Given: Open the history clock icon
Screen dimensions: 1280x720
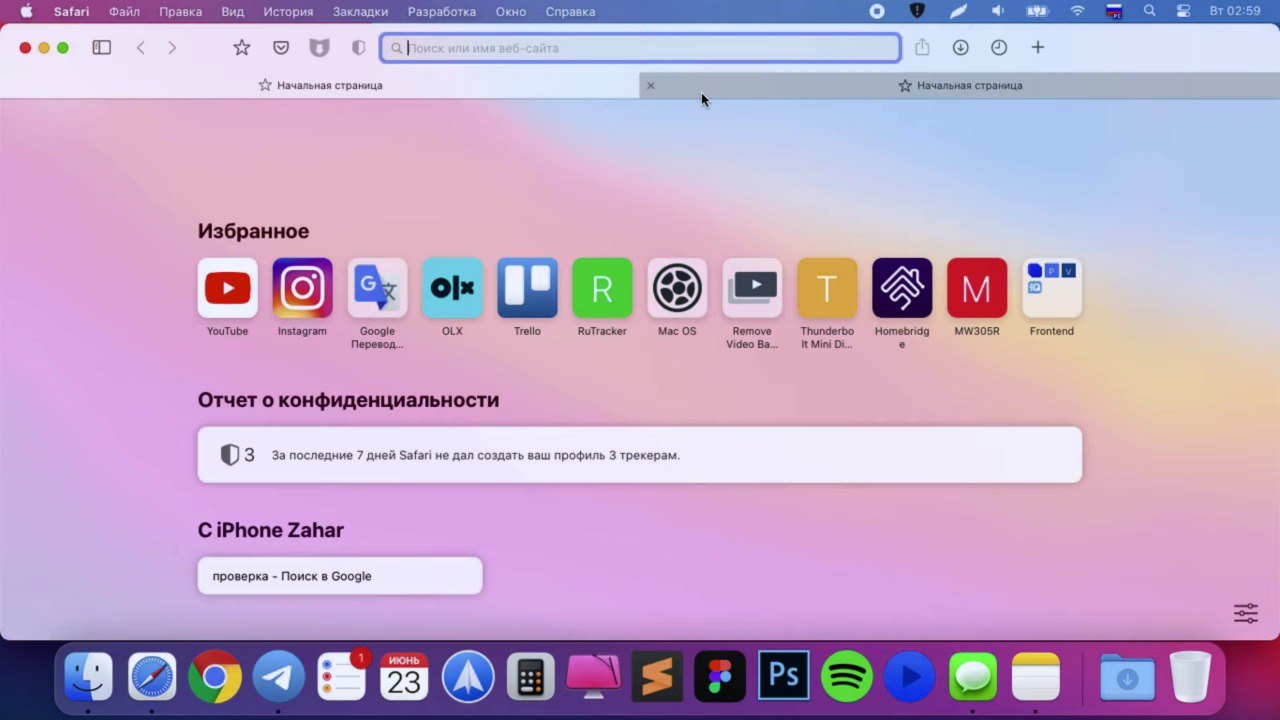Looking at the screenshot, I should pyautogui.click(x=999, y=47).
